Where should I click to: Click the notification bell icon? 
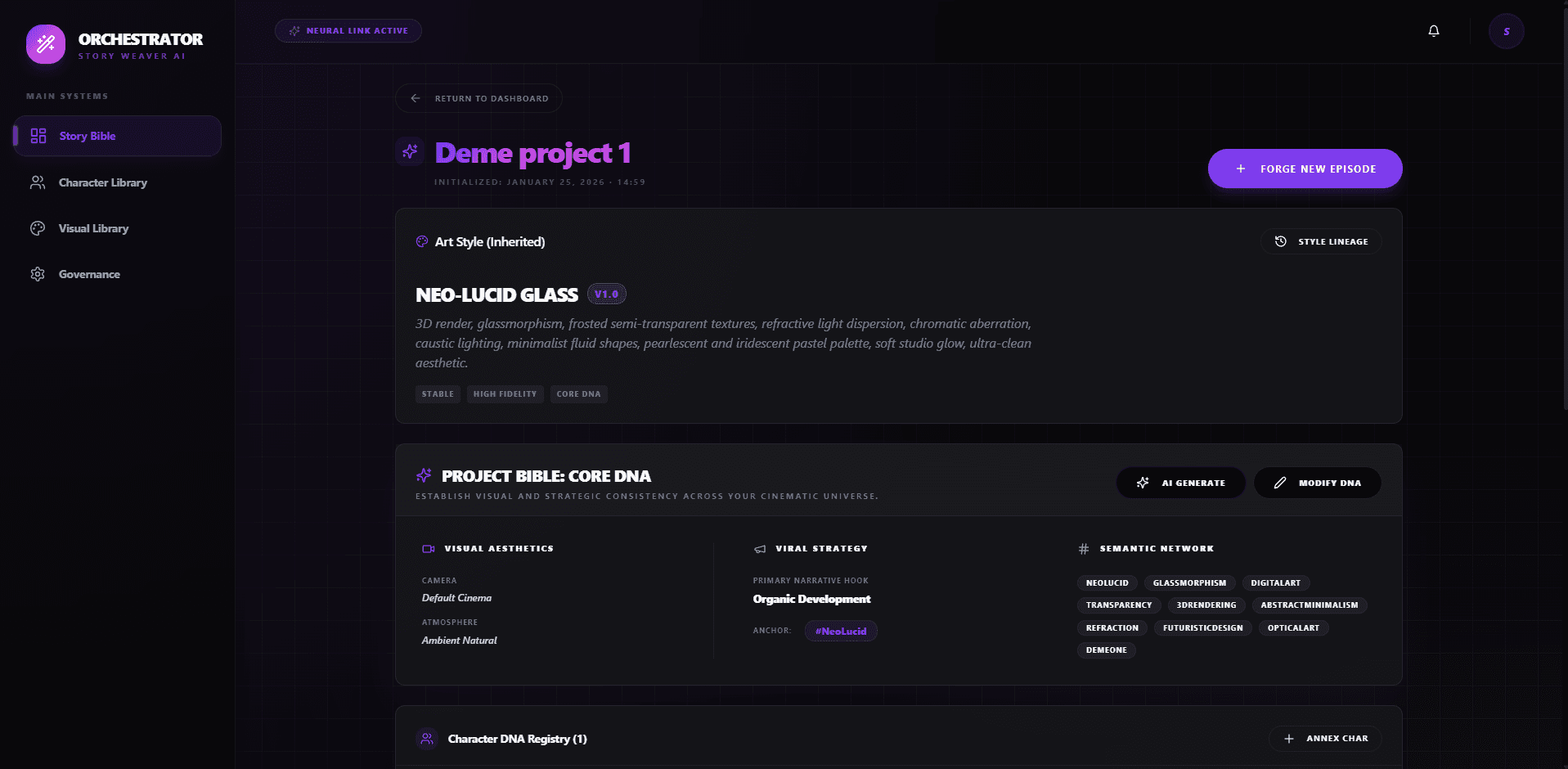pos(1433,30)
